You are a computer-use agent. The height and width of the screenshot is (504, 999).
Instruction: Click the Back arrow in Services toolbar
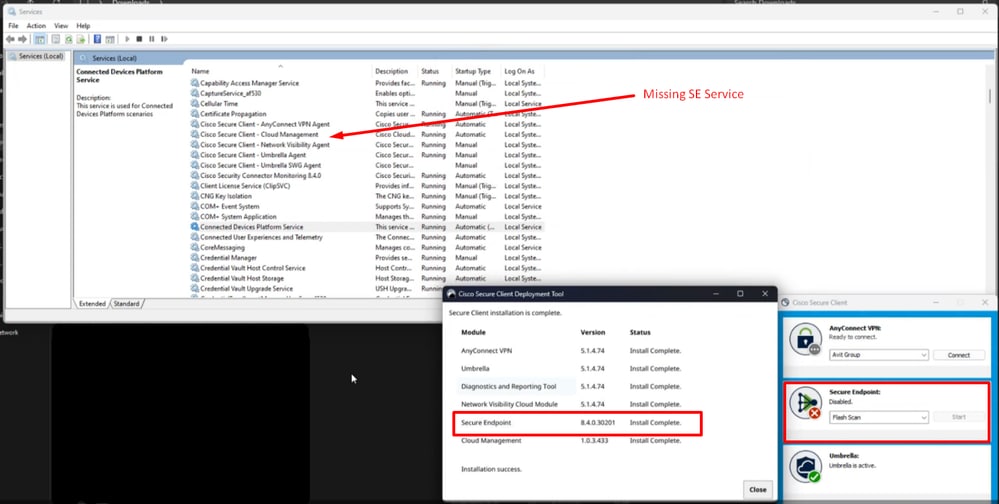(10, 40)
